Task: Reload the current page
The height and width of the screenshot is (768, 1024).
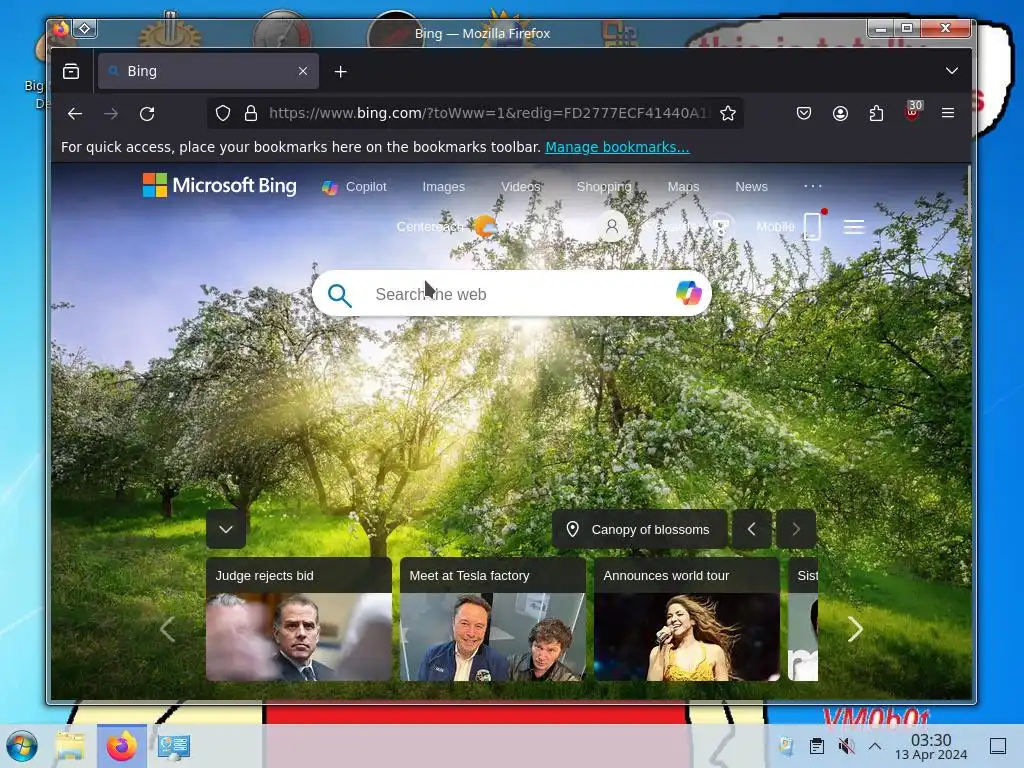Action: tap(147, 114)
